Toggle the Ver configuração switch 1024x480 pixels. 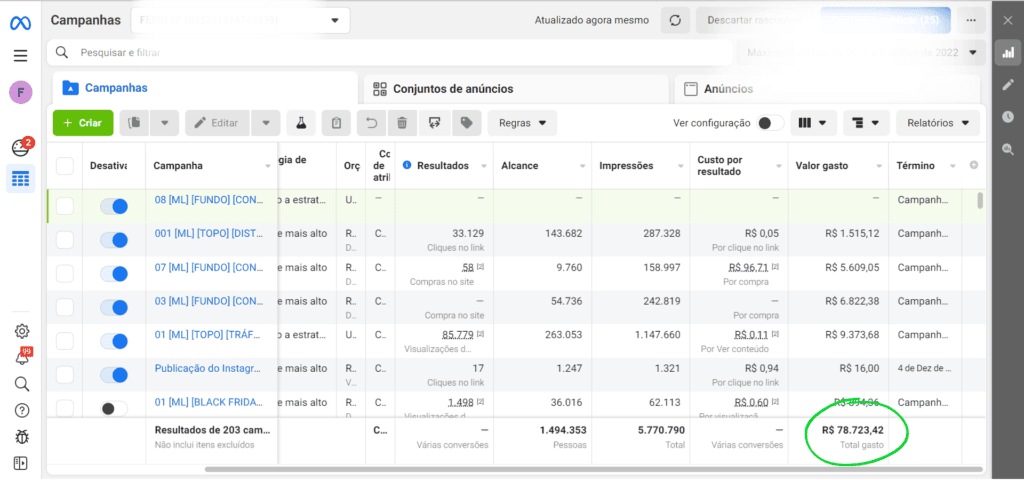[769, 123]
